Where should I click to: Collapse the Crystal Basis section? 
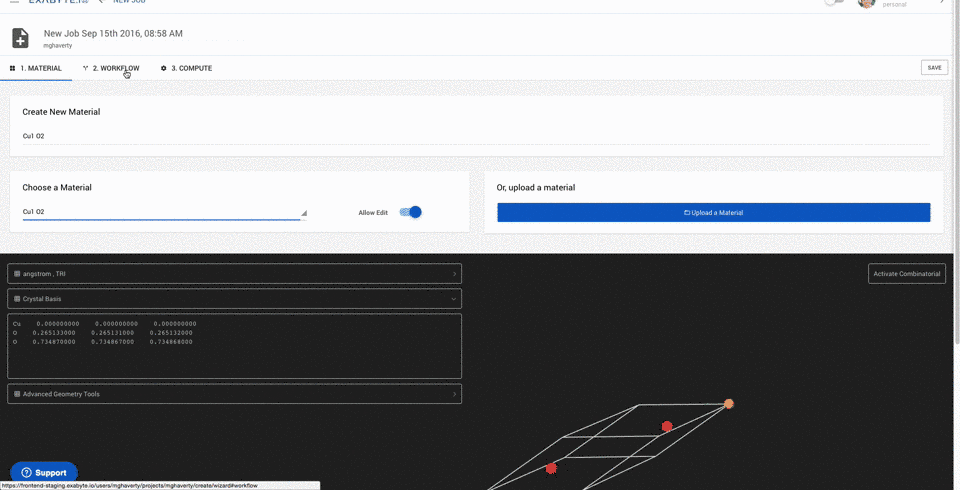(453, 299)
